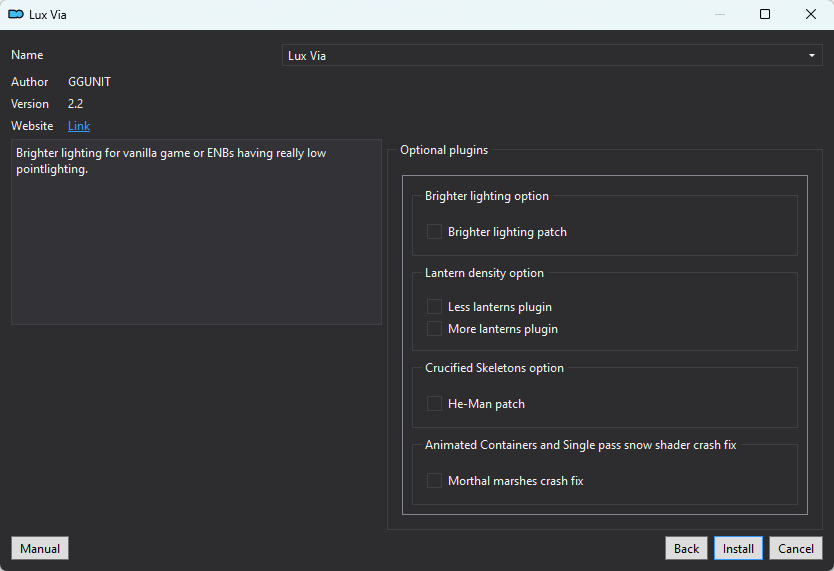Check the More lanterns plugin box
The width and height of the screenshot is (834, 571).
click(434, 329)
